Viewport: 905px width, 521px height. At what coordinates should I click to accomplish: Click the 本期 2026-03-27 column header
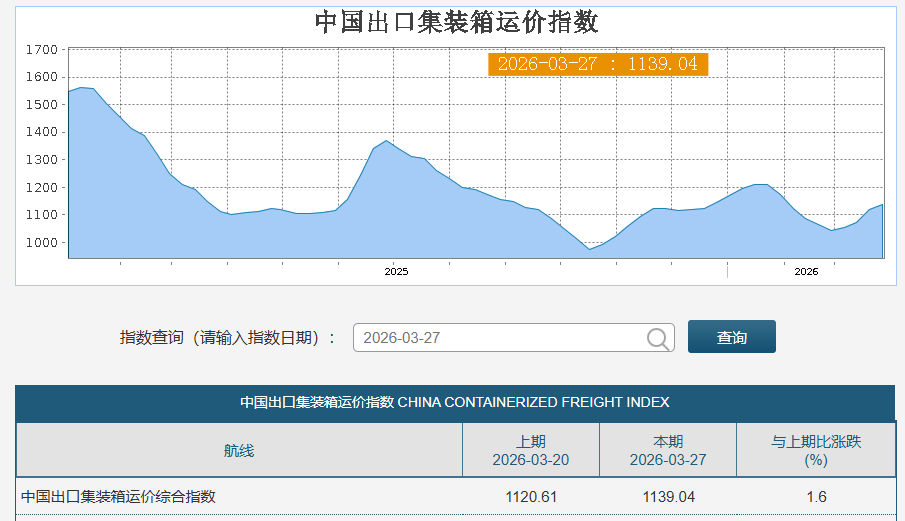667,450
